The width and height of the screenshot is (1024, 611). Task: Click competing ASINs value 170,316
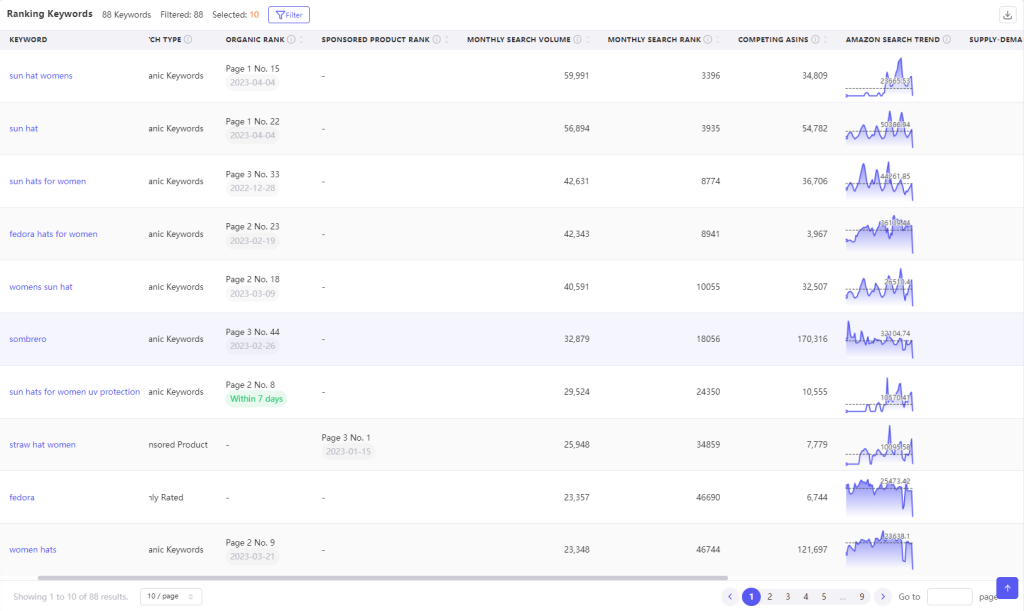[x=812, y=339]
